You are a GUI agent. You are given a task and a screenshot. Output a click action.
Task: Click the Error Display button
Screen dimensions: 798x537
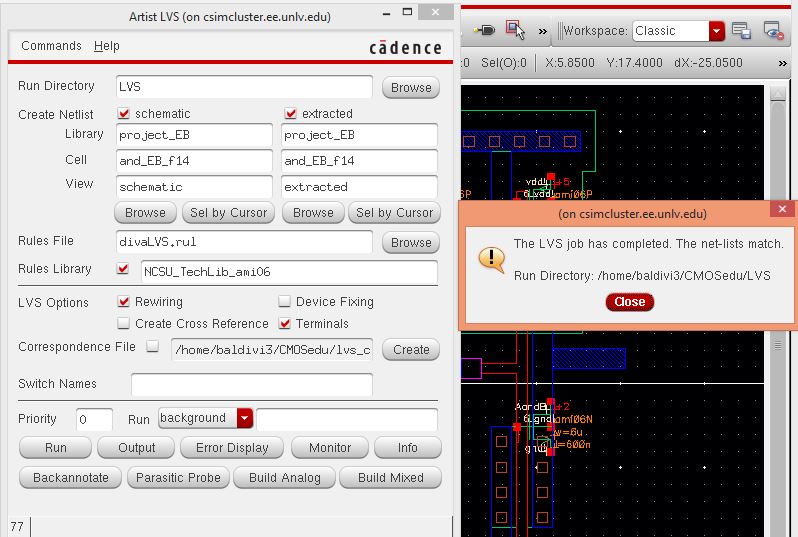click(233, 448)
